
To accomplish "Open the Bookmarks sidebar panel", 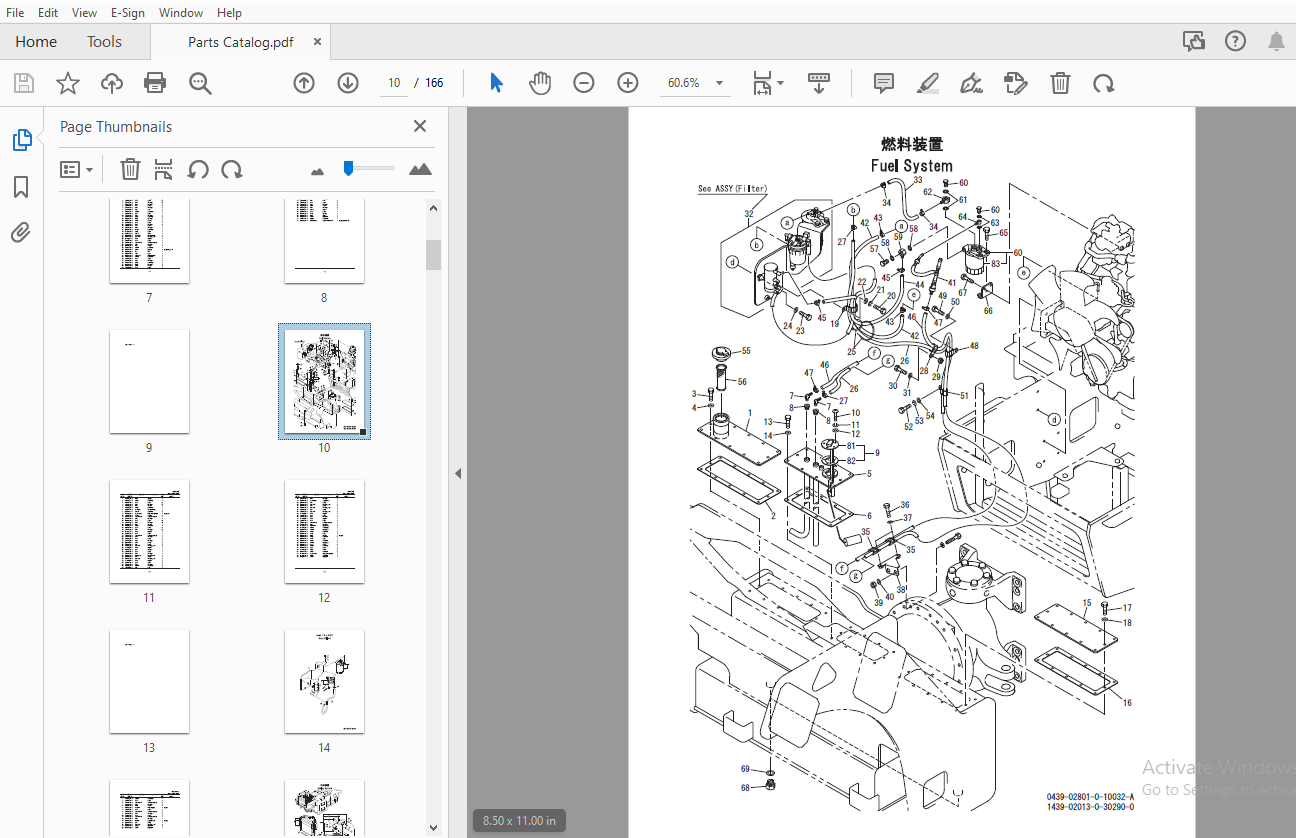I will pyautogui.click(x=22, y=187).
